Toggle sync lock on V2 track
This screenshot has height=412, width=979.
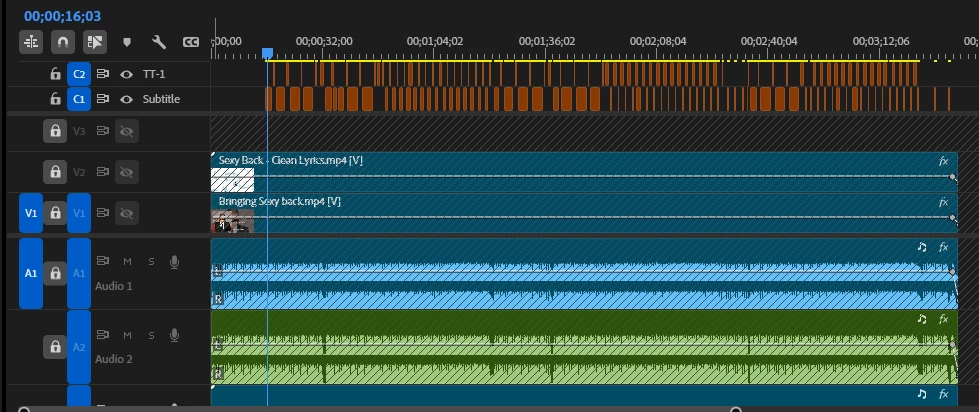(103, 172)
